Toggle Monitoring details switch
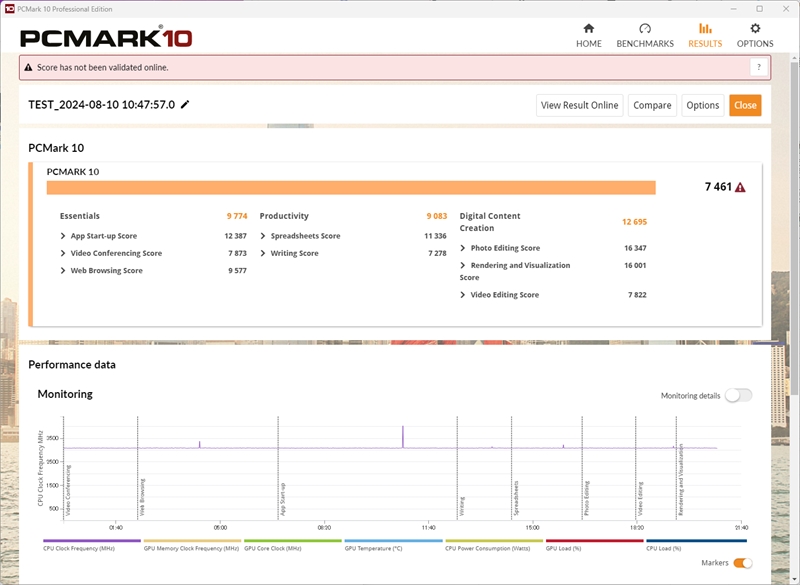800x585 pixels. point(738,395)
